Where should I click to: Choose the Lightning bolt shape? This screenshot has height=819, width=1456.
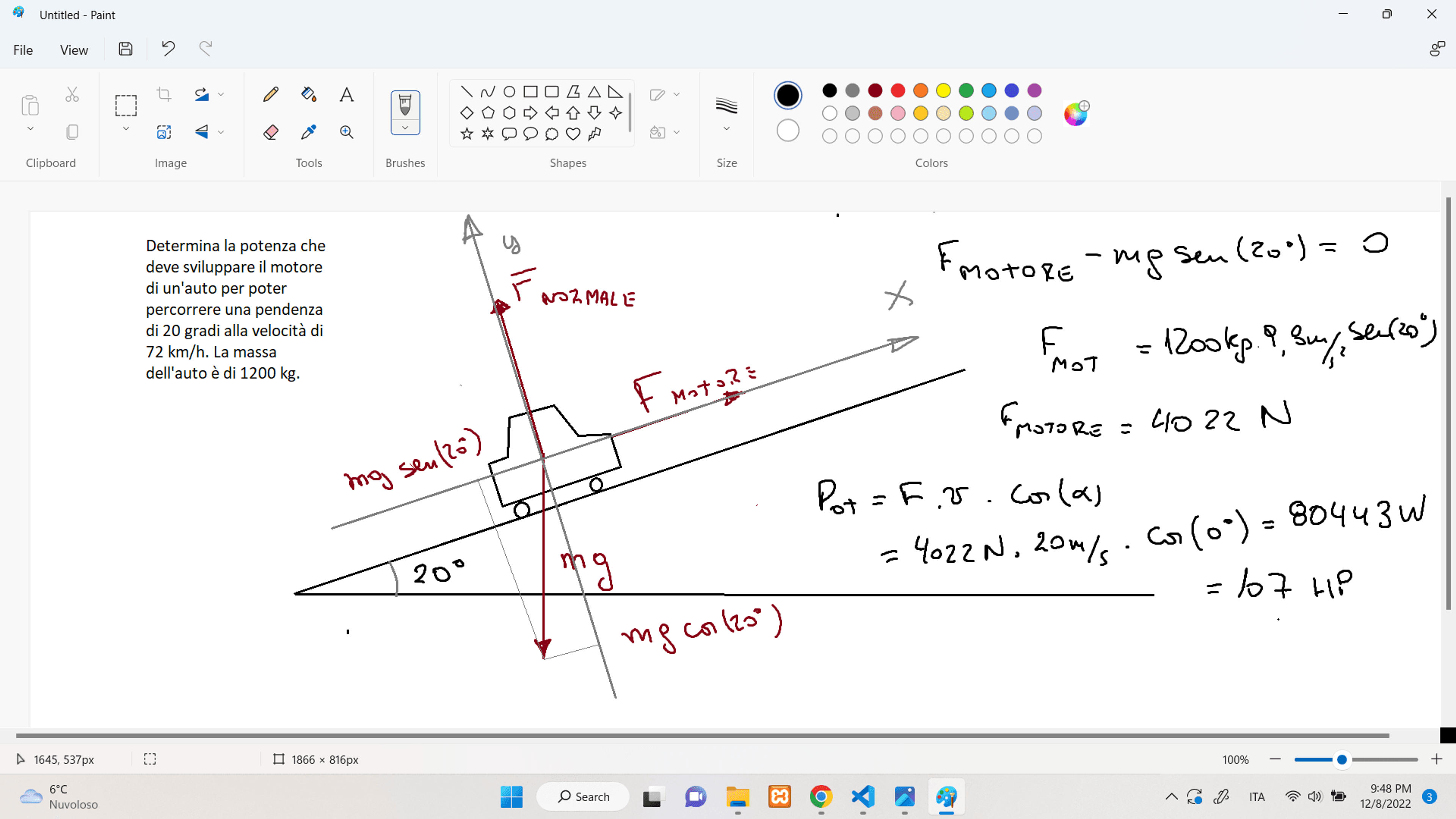594,133
